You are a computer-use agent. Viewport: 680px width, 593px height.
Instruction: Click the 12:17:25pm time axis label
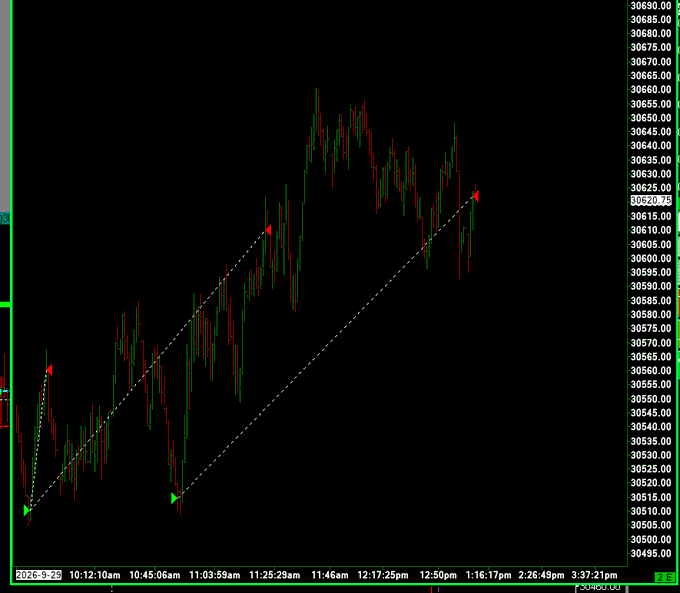pyautogui.click(x=383, y=575)
